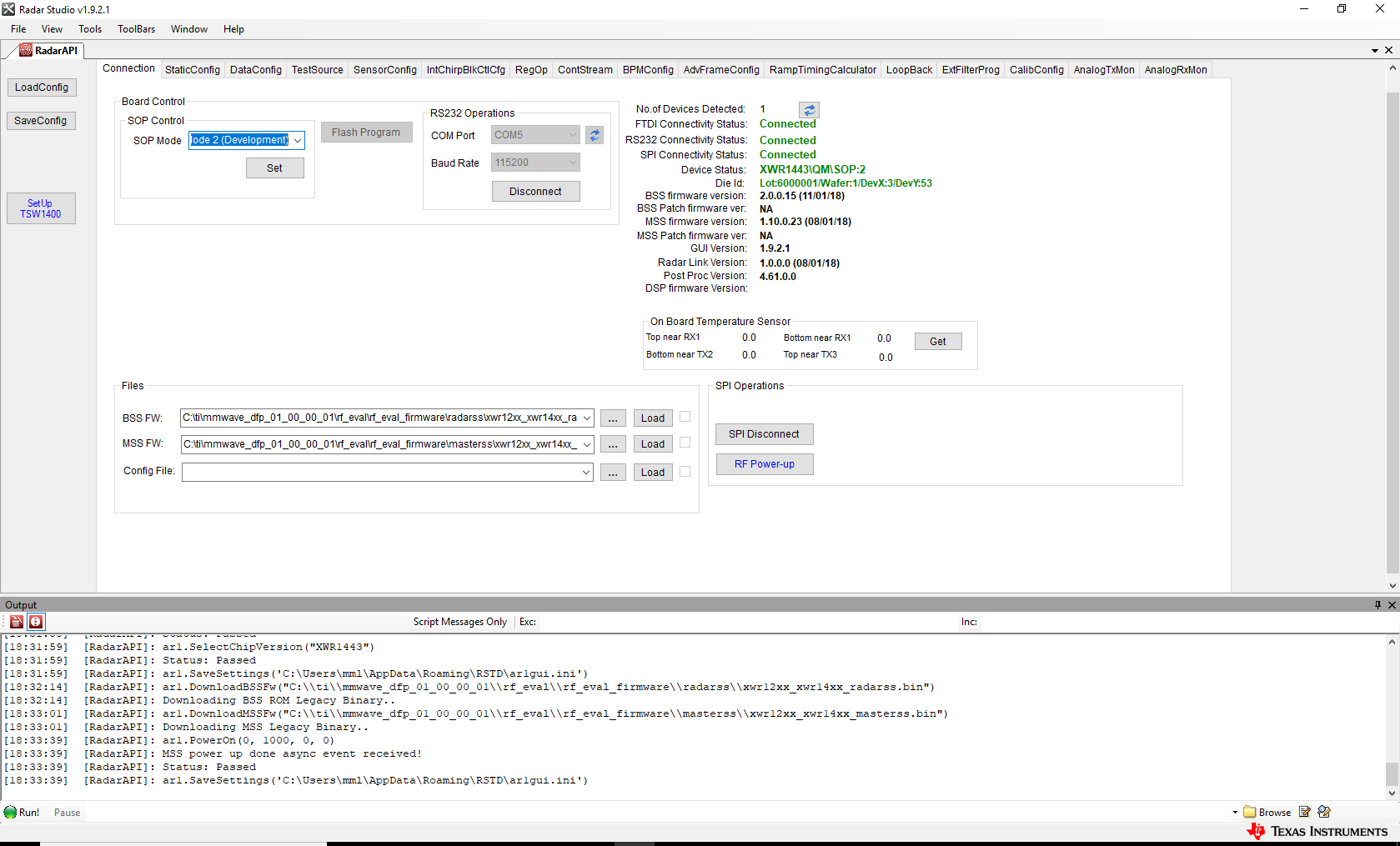Open the File menu
Image resolution: width=1400 pixels, height=846 pixels.
point(18,29)
